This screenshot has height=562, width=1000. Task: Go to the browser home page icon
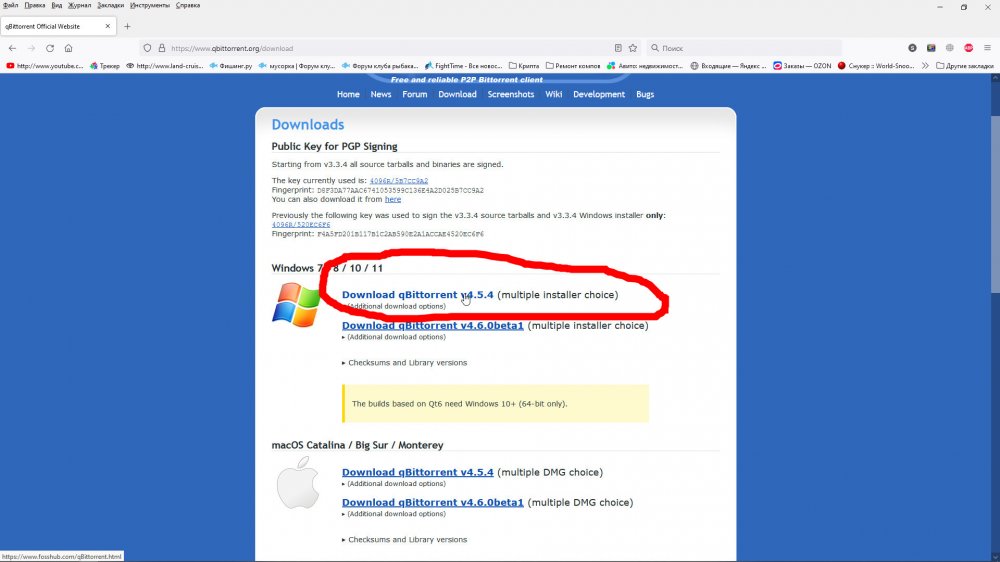pos(68,48)
